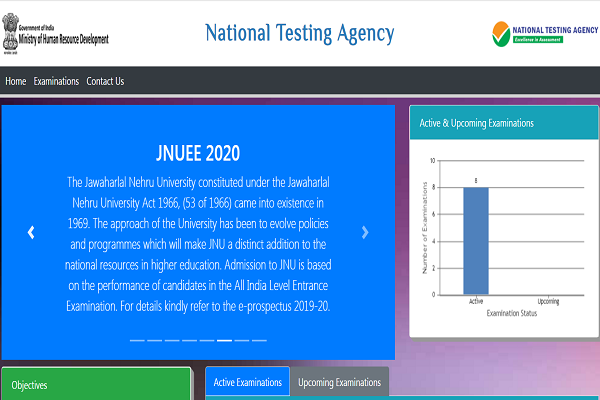Image resolution: width=600 pixels, height=400 pixels.
Task: Go to previous carousel slide arrow
Action: (x=31, y=232)
